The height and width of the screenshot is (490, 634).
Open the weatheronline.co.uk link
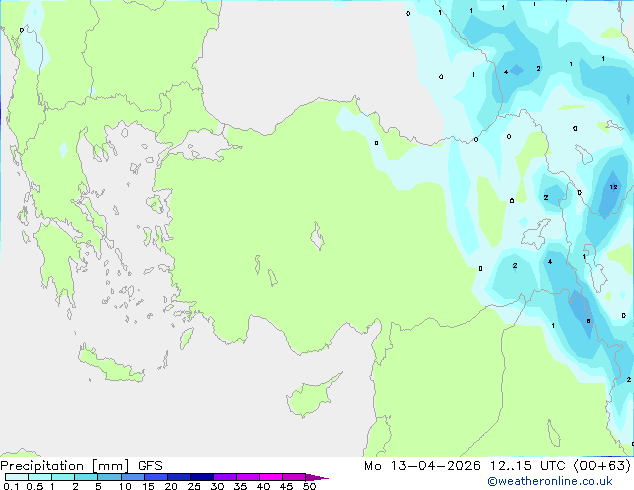(x=550, y=481)
